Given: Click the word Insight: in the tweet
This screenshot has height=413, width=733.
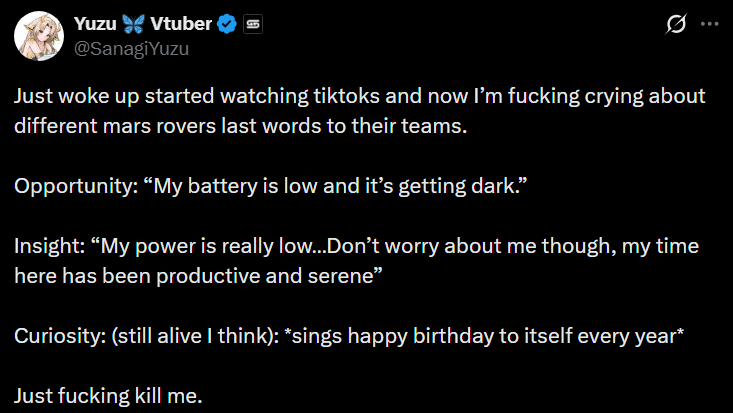Looking at the screenshot, I should click(x=50, y=246).
